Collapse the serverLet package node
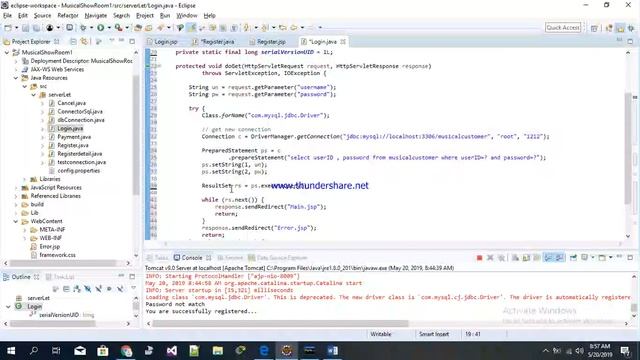The height and width of the screenshot is (360, 640). (x=33, y=95)
